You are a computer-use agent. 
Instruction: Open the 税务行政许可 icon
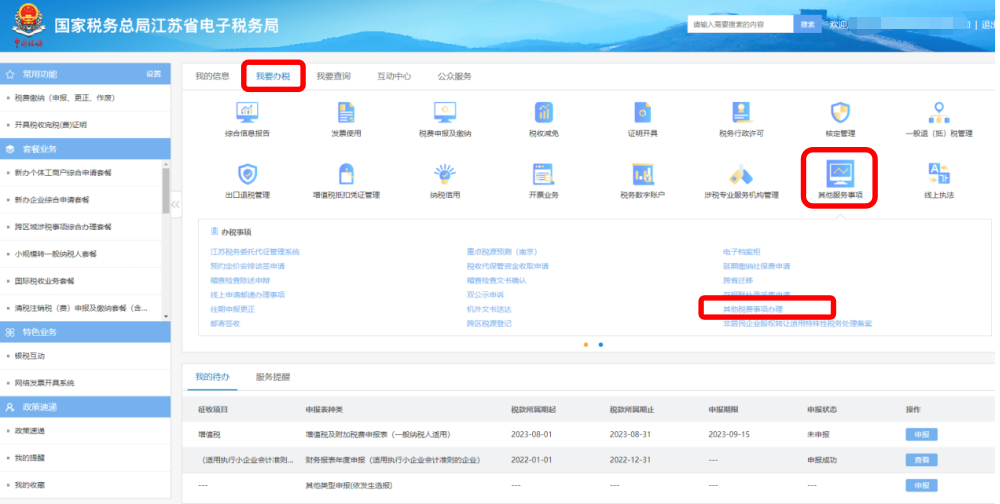coord(741,112)
